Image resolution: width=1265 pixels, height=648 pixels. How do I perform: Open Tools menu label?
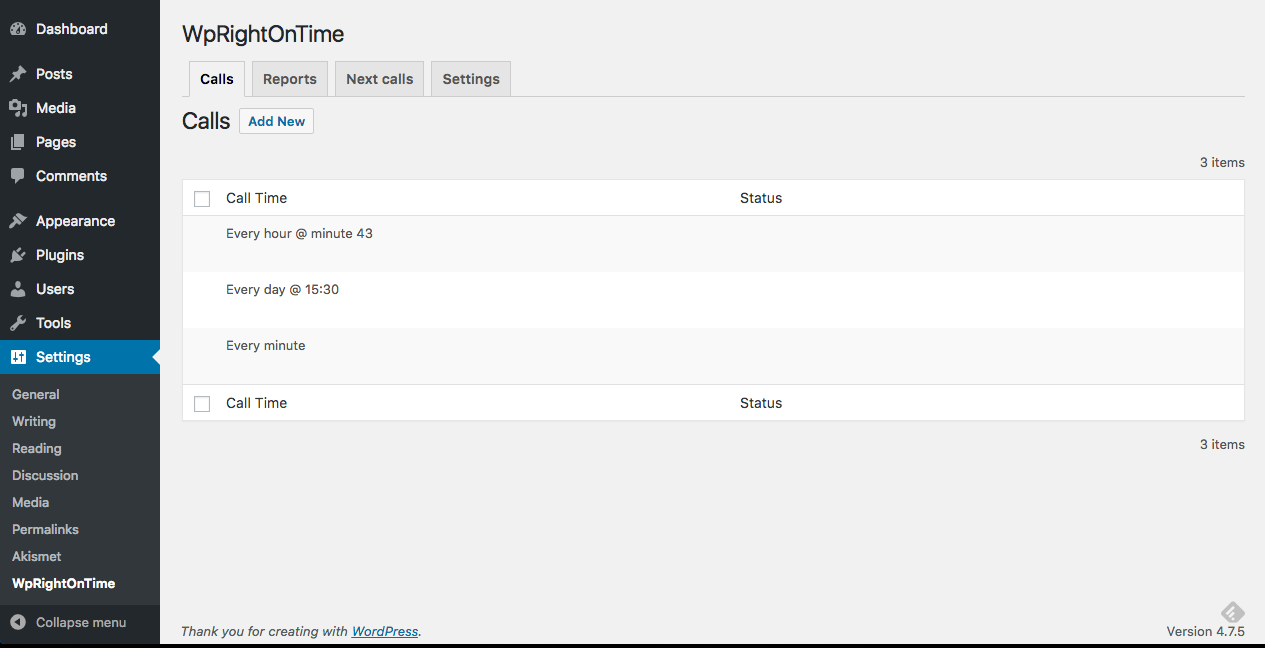pos(53,323)
